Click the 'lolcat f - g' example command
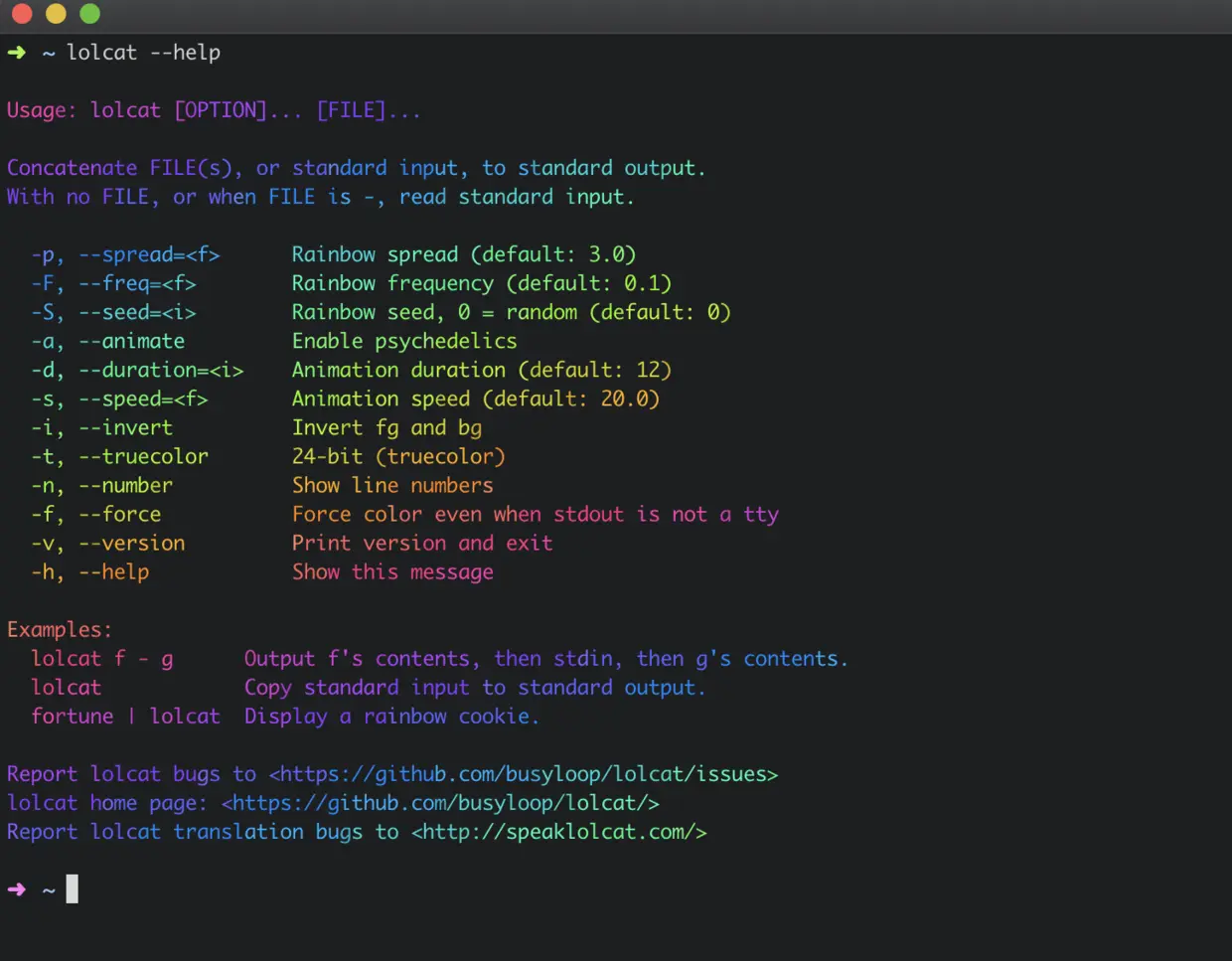The width and height of the screenshot is (1232, 961). click(x=102, y=658)
